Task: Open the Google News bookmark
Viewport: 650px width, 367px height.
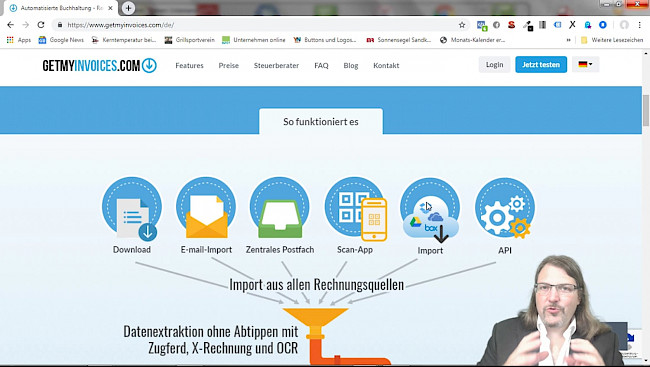Action: 61,40
